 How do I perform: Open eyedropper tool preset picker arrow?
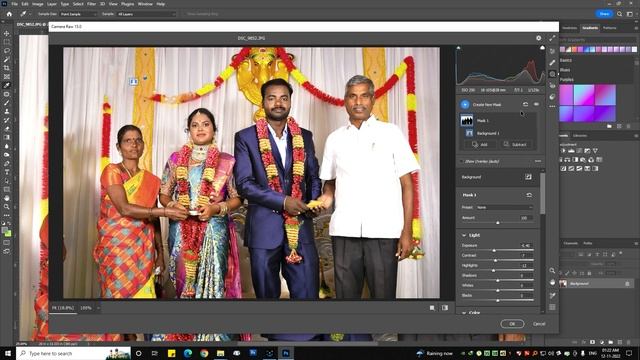coord(30,14)
